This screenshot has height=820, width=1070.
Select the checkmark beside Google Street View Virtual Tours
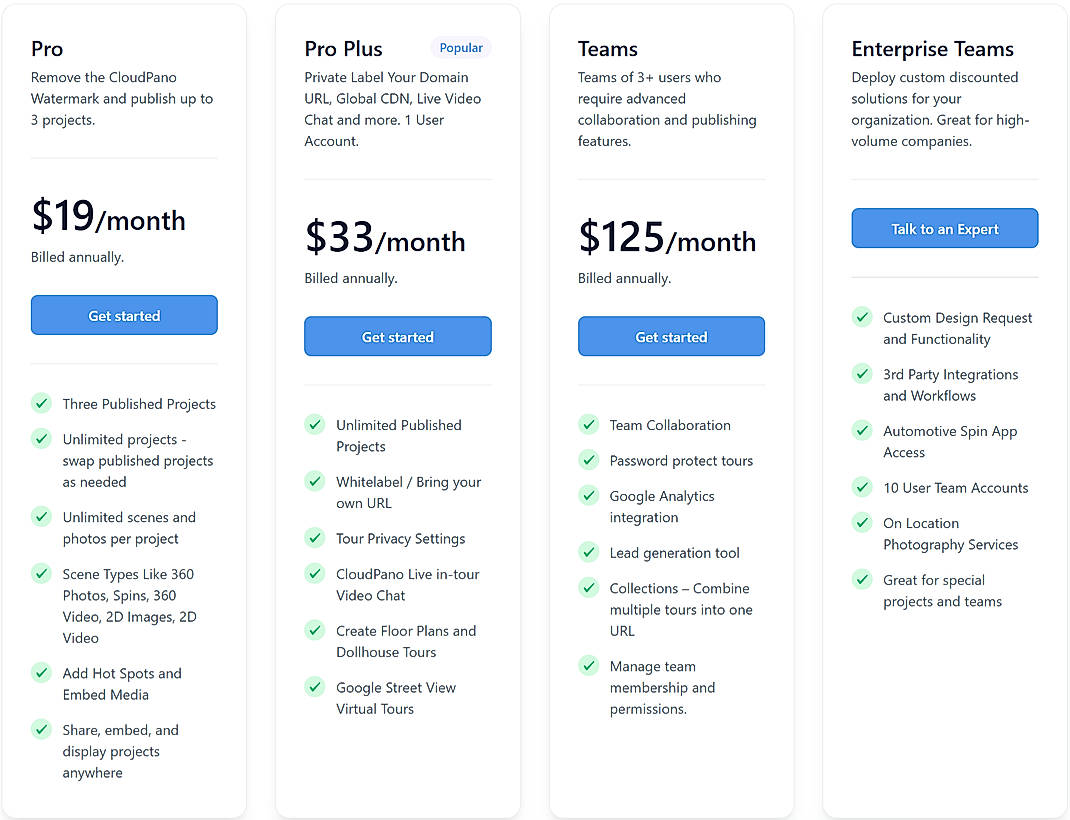[314, 687]
